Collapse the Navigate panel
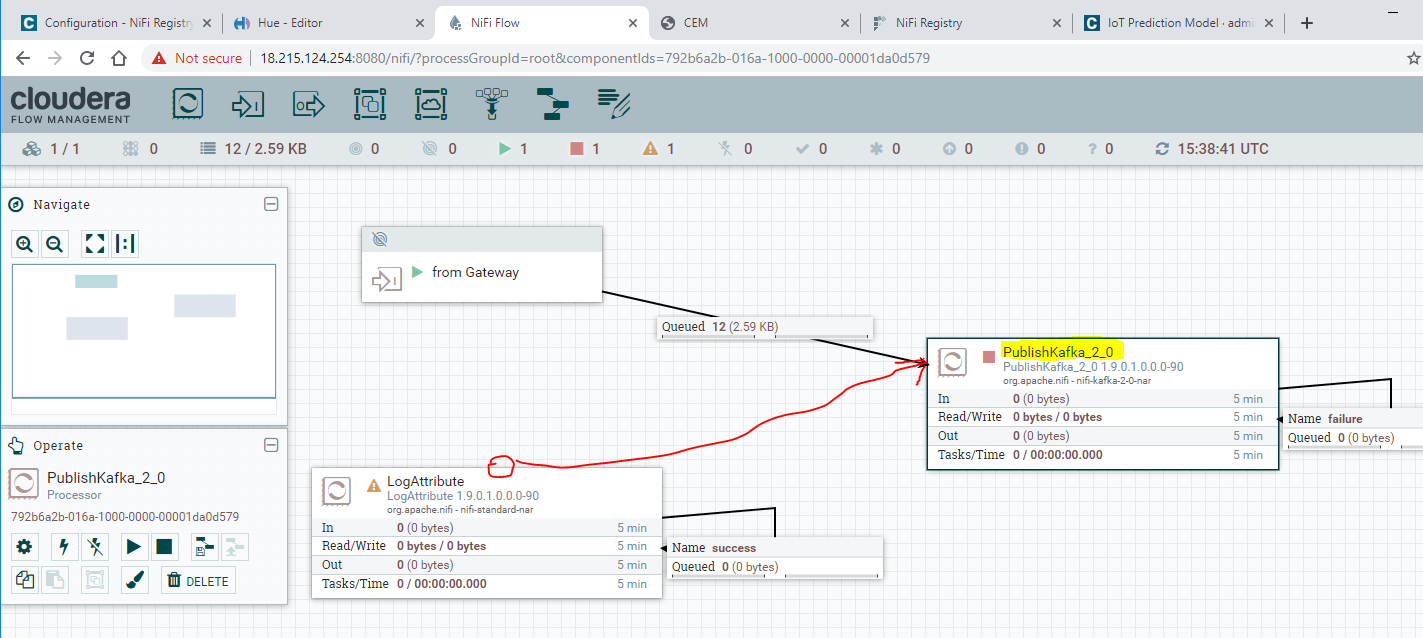The height and width of the screenshot is (638, 1423). [270, 204]
